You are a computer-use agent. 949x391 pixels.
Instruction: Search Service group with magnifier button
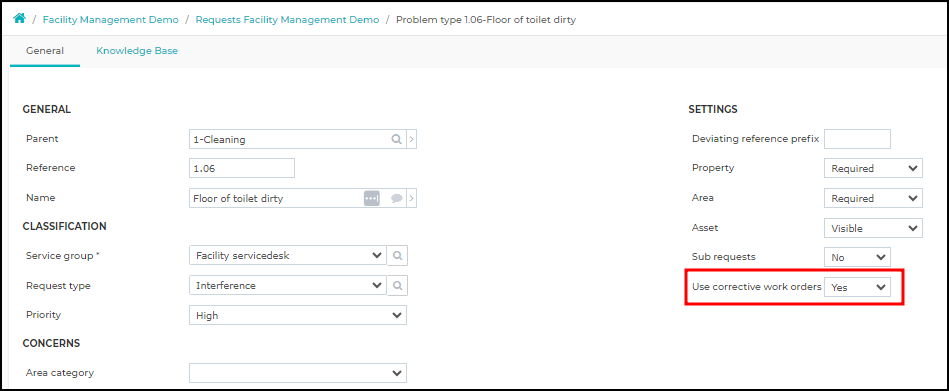(398, 255)
